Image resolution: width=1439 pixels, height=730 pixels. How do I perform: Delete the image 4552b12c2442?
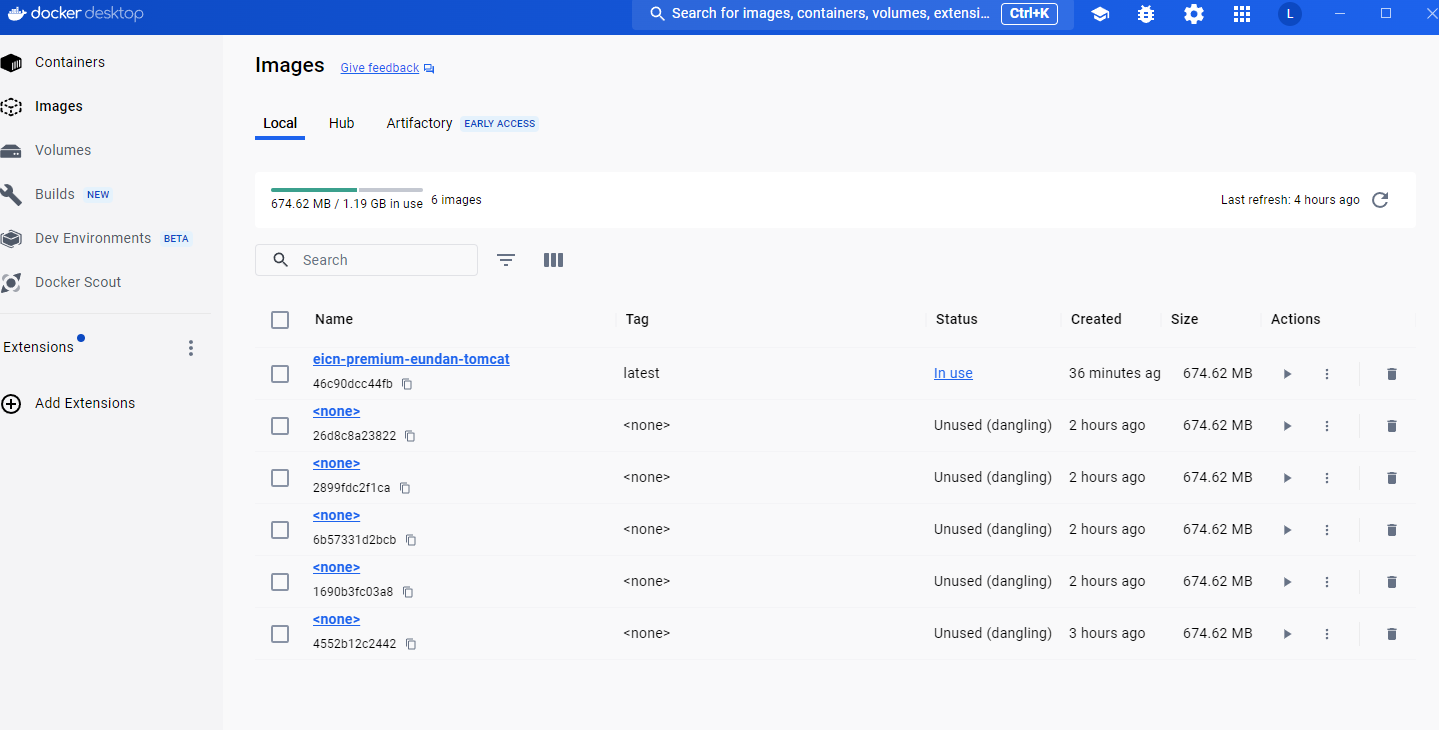(1391, 634)
